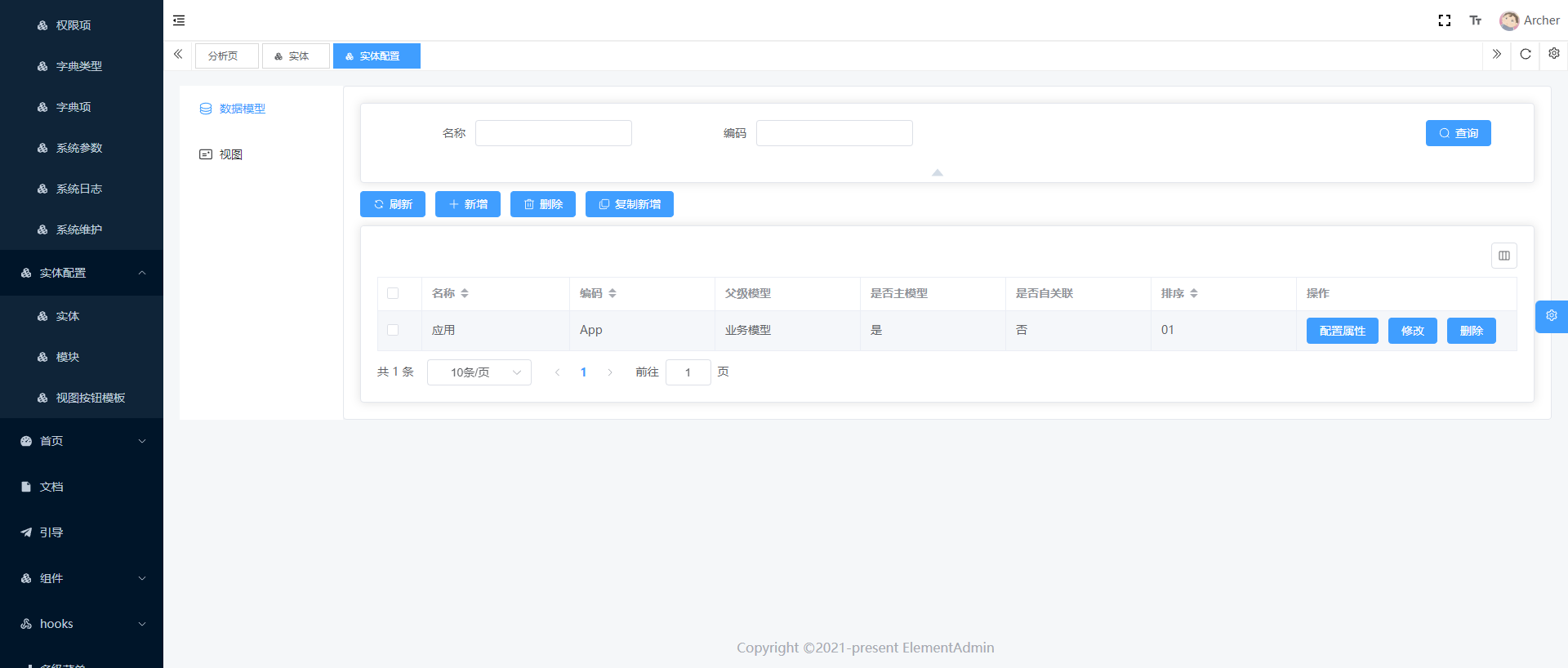Sort table by 编码 column
The image size is (1568, 668).
(612, 293)
